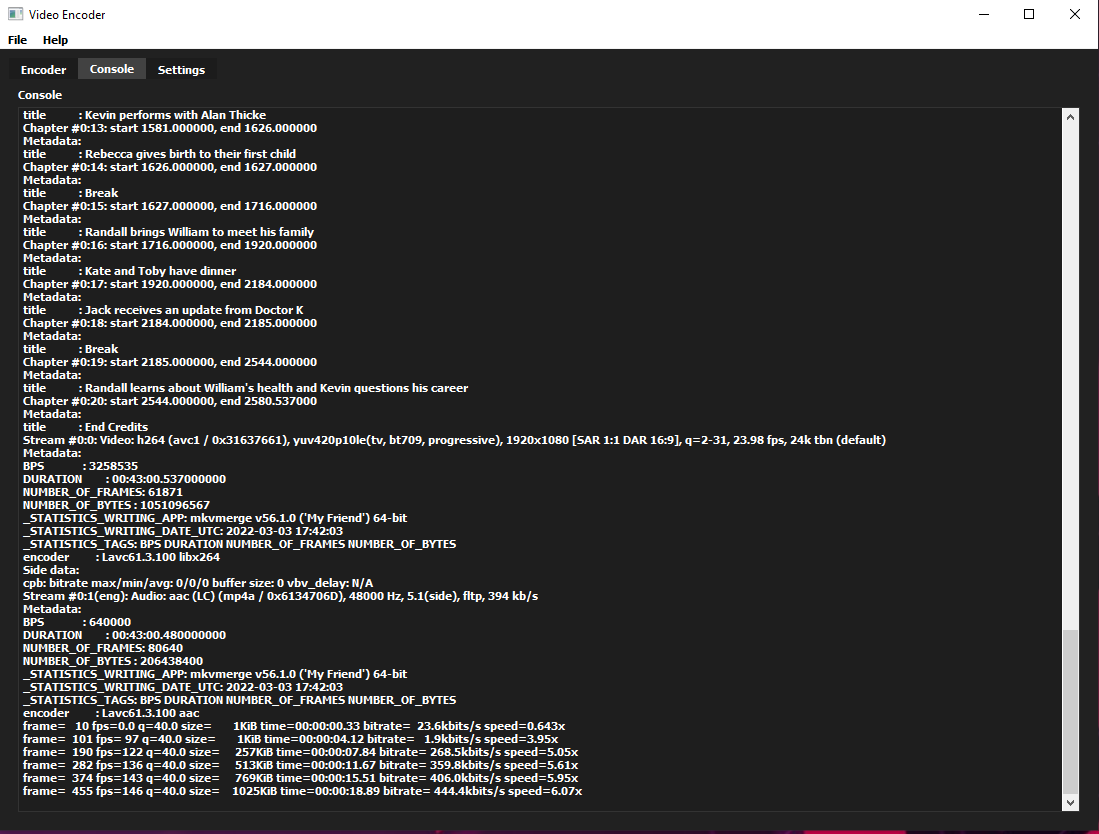The image size is (1099, 834).
Task: Open the Settings tab
Action: 181,70
